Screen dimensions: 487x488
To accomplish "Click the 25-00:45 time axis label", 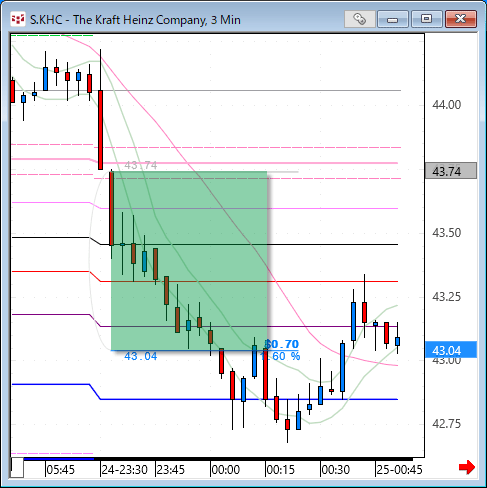I will tap(400, 470).
